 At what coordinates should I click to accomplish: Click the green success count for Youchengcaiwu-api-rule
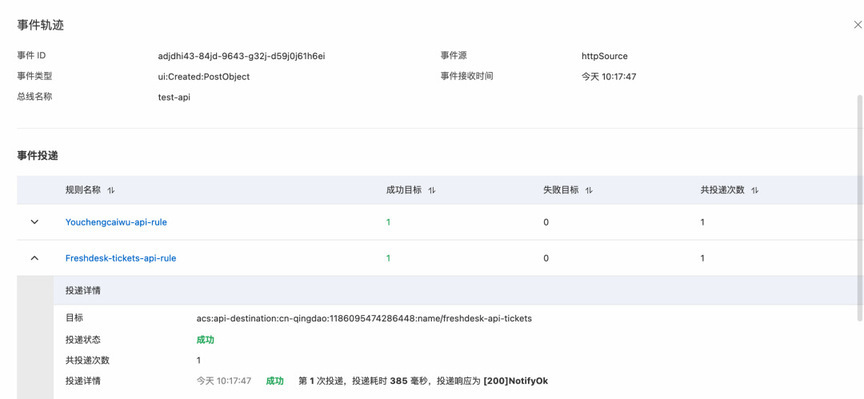[x=388, y=222]
